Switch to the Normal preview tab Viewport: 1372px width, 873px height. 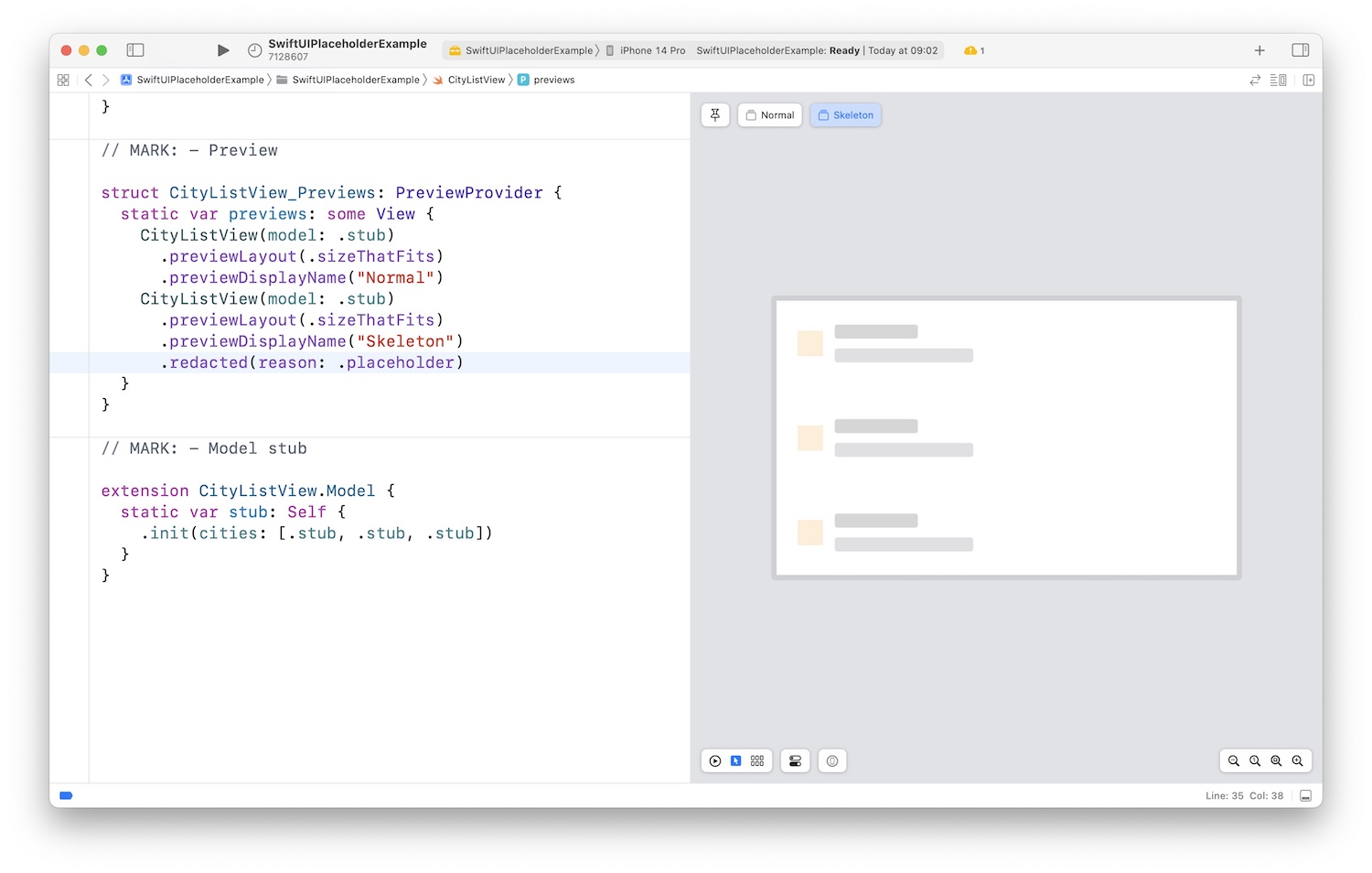click(x=770, y=115)
